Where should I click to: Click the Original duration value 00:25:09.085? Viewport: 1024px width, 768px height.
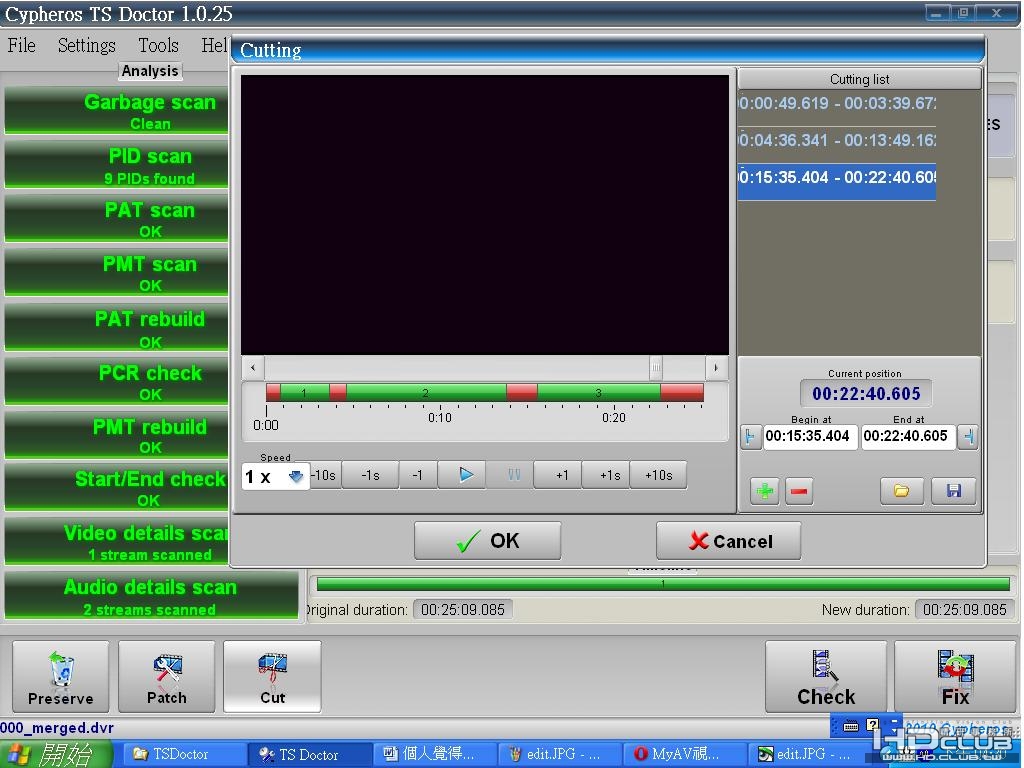[x=462, y=610]
